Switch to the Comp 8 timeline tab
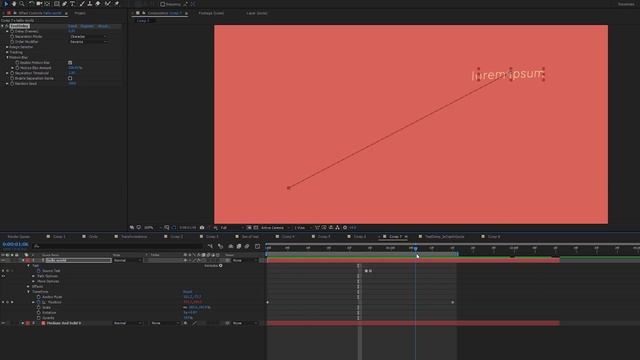 pyautogui.click(x=493, y=237)
